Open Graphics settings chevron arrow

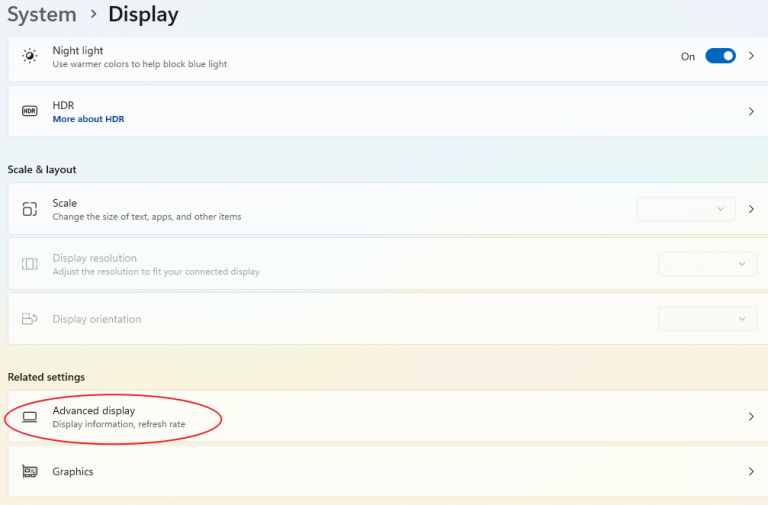coord(751,471)
